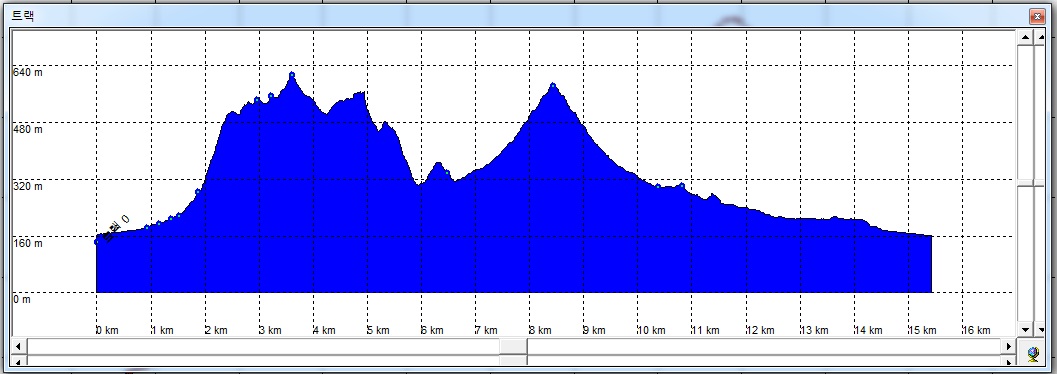Select the track point on the 2 km slope
Image resolution: width=1057 pixels, height=374 pixels.
tap(198, 192)
